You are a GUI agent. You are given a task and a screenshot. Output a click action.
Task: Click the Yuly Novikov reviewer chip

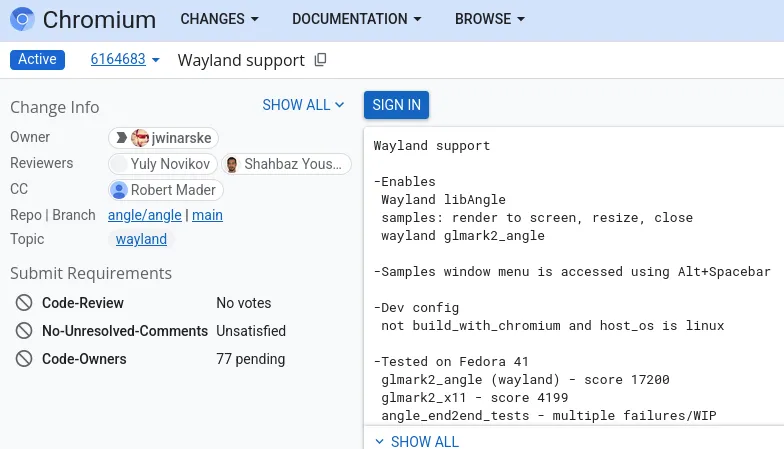tap(162, 164)
